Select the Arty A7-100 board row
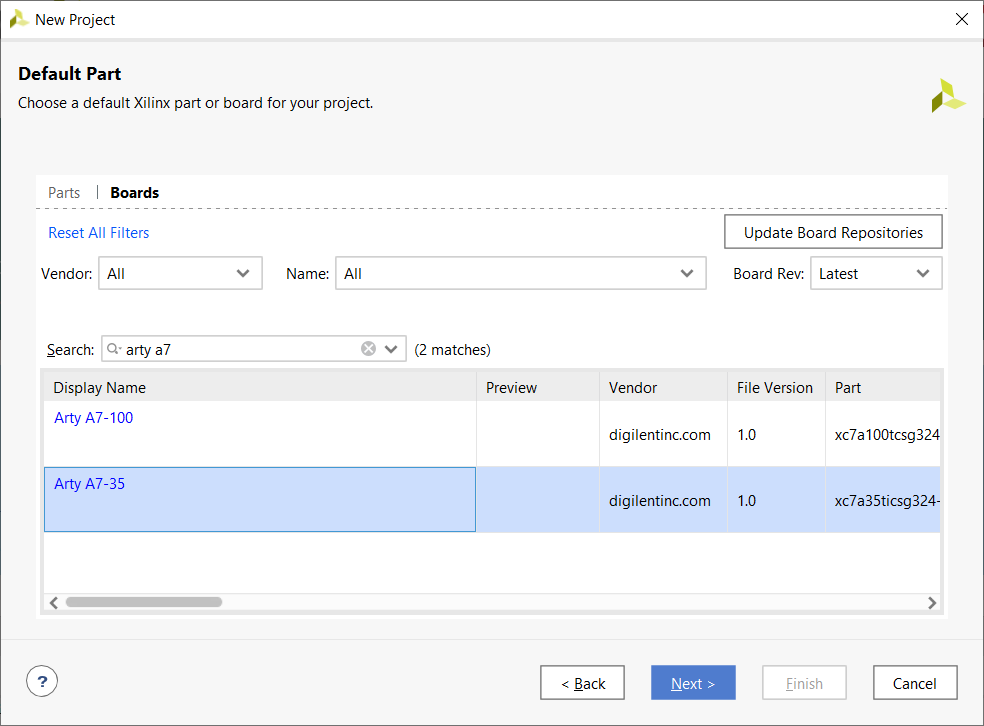The image size is (984, 726). click(x=491, y=434)
